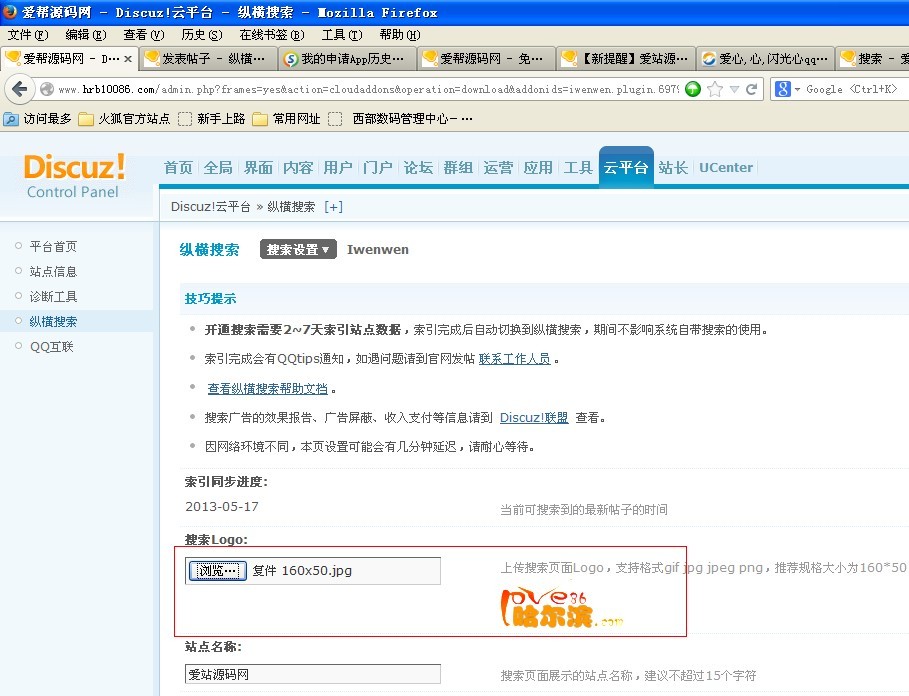This screenshot has height=696, width=909.
Task: Open 查看纵横搜索帮助文档 link
Action: pyautogui.click(x=267, y=388)
